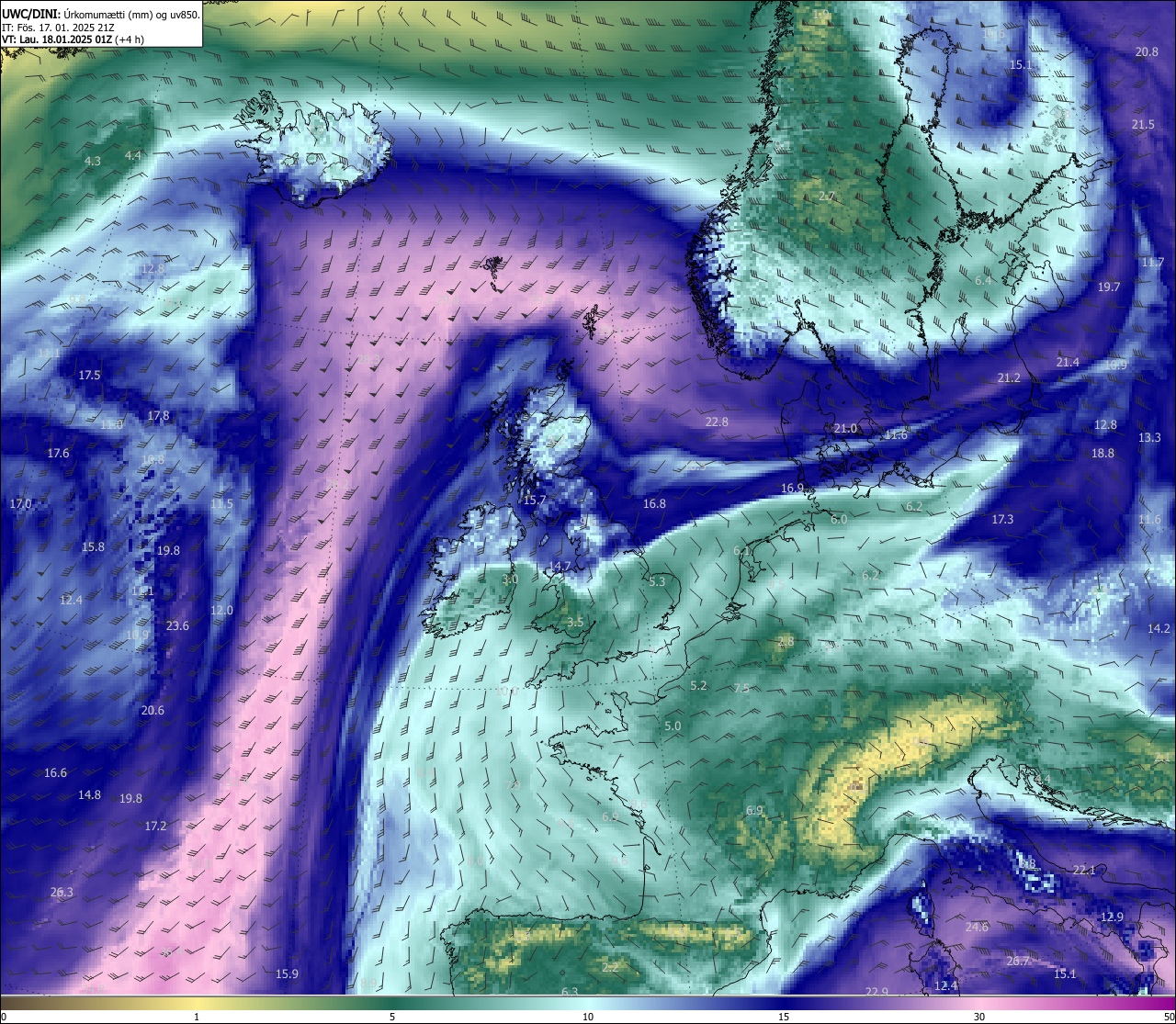Click the map value 2.2
The height and width of the screenshot is (1024, 1176).
click(x=611, y=967)
